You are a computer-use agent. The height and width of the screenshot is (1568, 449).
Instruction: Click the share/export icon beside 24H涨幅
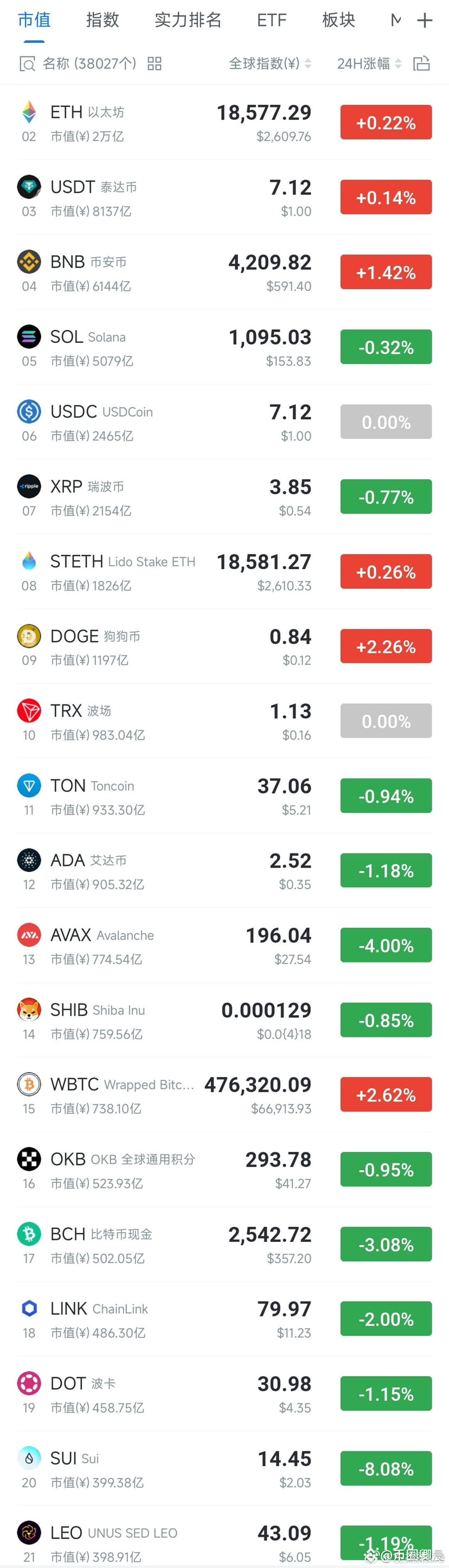click(x=422, y=63)
